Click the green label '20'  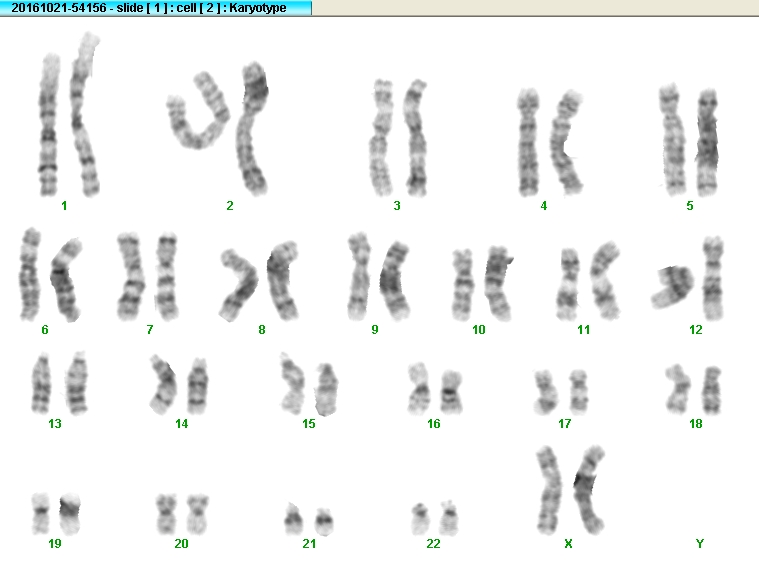(182, 544)
